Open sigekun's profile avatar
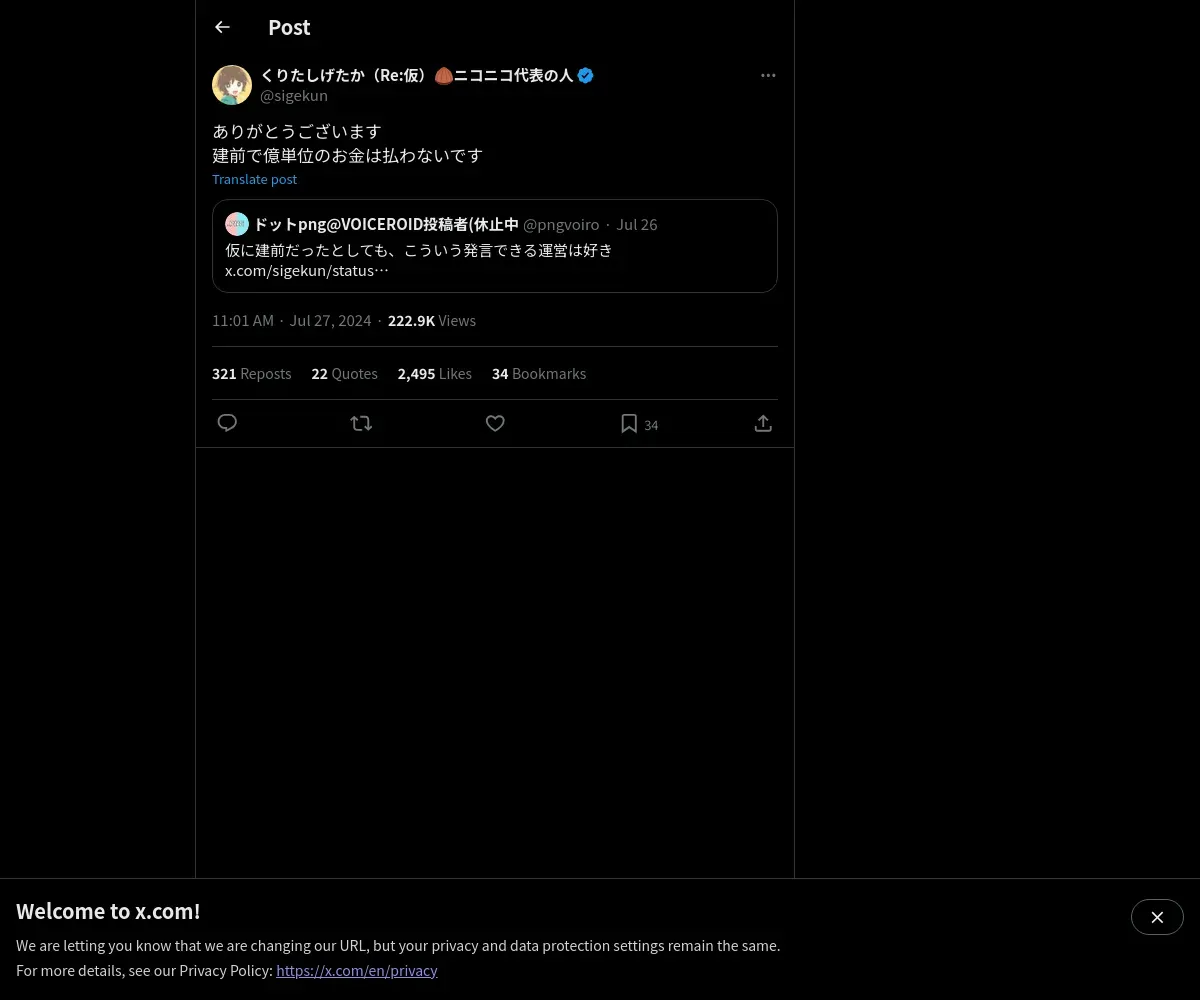This screenshot has height=1000, width=1200. pos(232,85)
